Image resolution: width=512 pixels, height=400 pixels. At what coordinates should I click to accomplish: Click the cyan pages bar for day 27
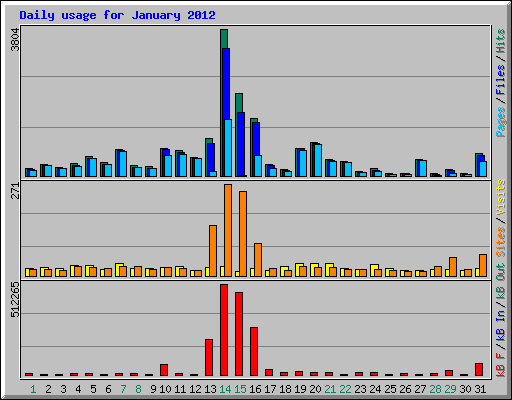click(x=423, y=168)
